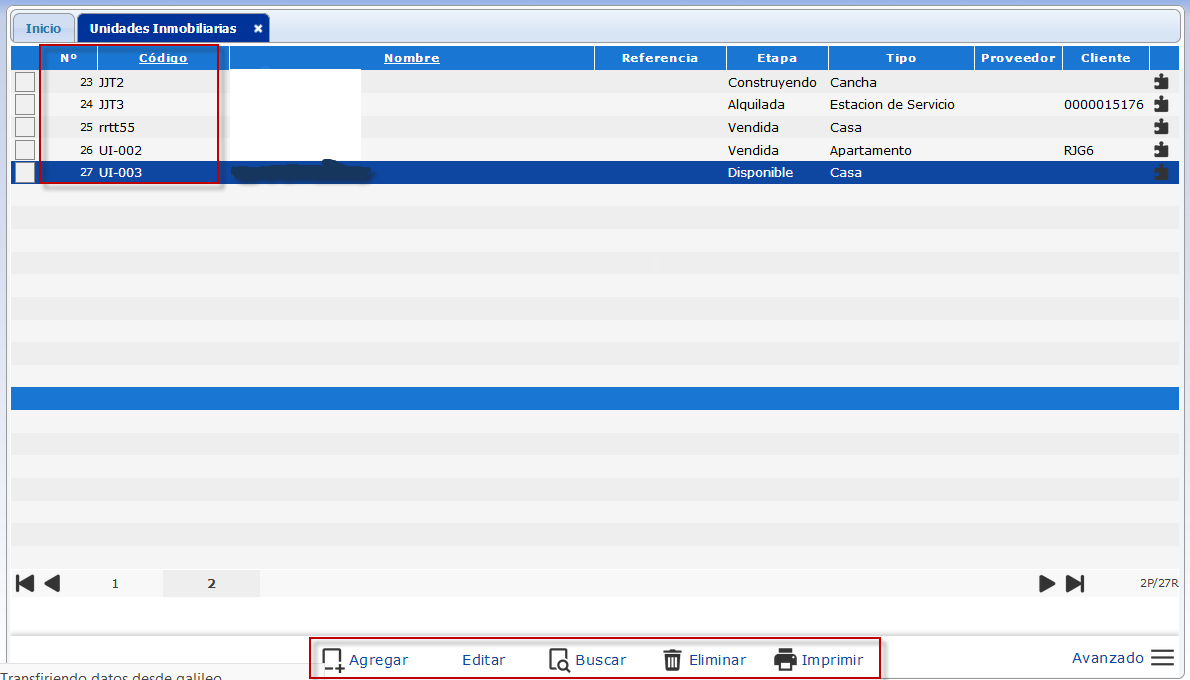Click the Etapa column header
Viewport: 1190px width, 680px height.
(x=777, y=58)
